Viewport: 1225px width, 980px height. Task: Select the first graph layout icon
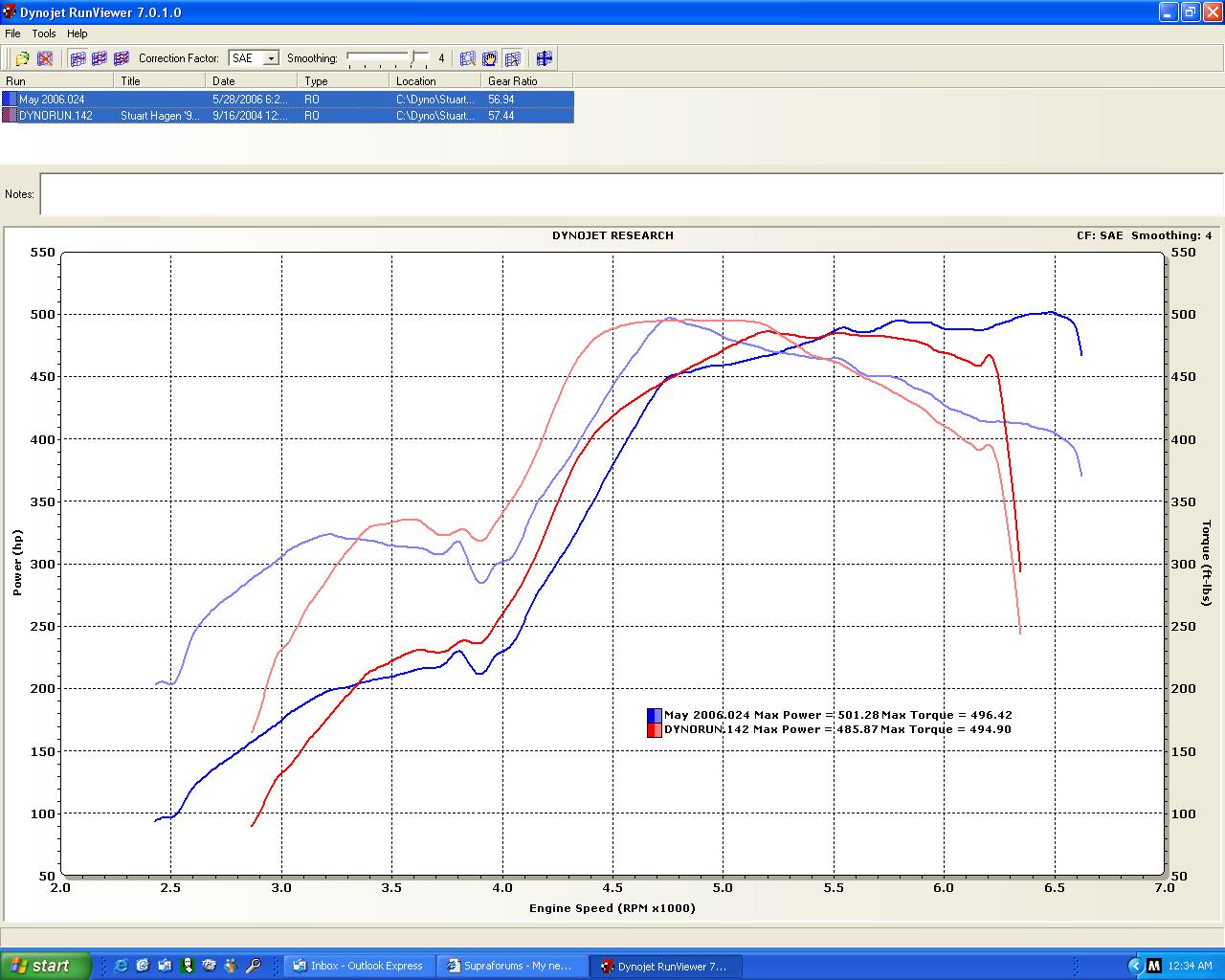click(78, 58)
